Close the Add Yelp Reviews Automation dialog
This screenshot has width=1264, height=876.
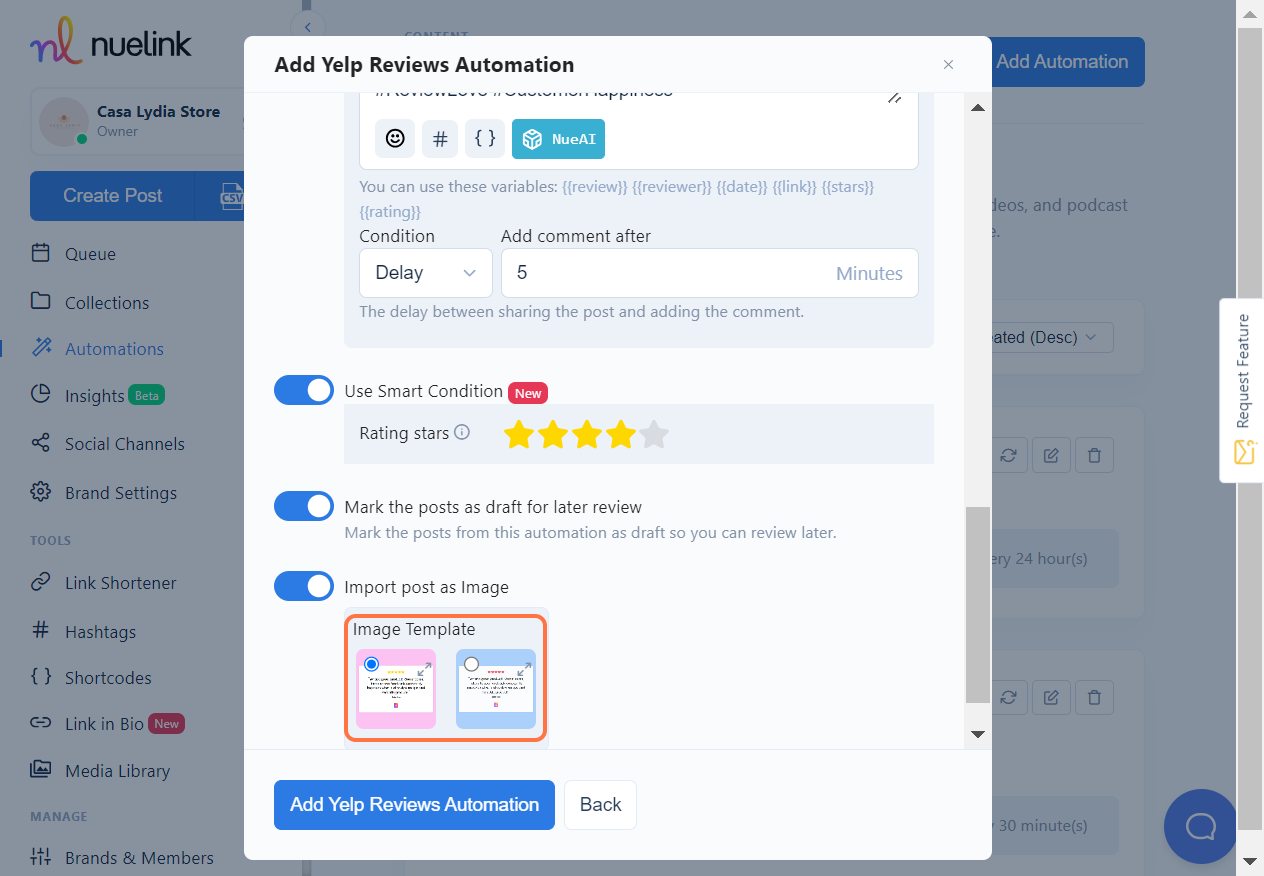pos(948,65)
